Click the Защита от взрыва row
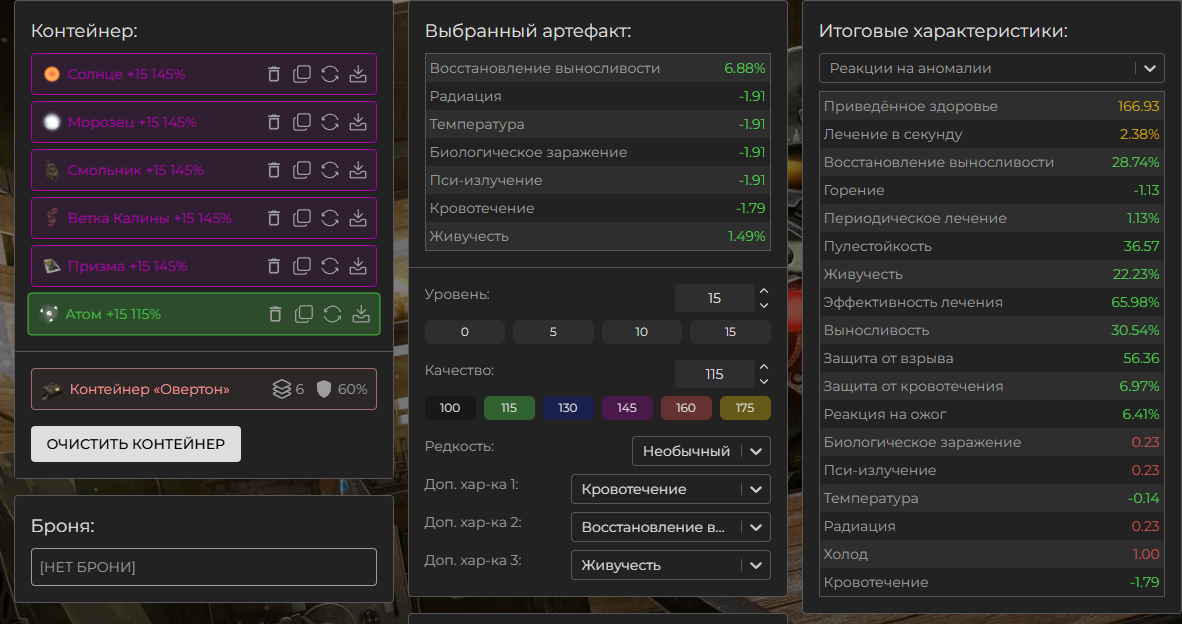The image size is (1182, 624). 991,358
